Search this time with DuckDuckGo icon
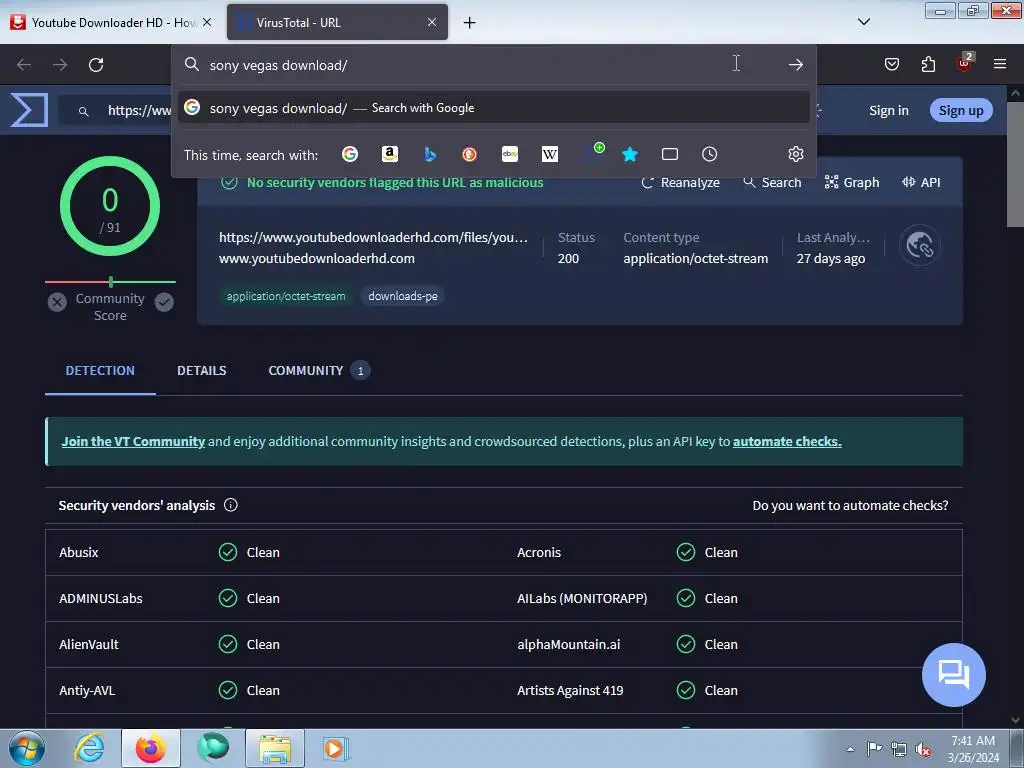This screenshot has height=768, width=1024. pos(470,154)
